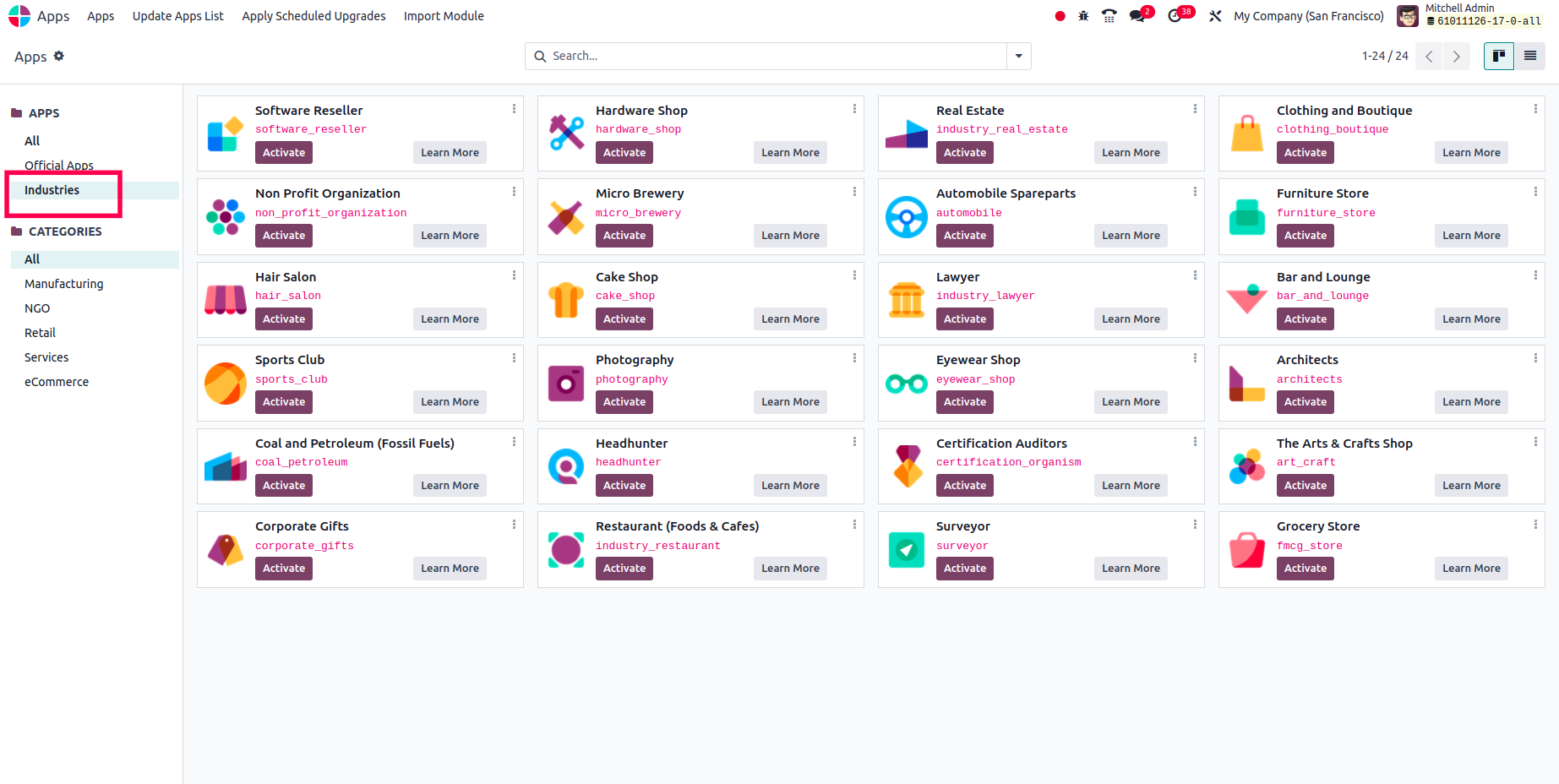
Task: Click the gear icon next to the Apps title
Action: [58, 55]
